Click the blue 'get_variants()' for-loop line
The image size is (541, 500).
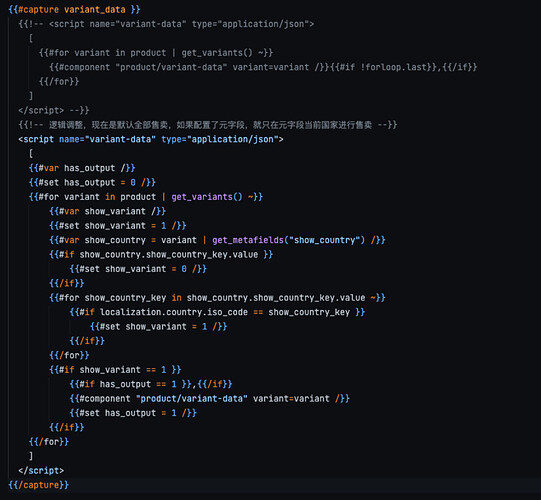pyautogui.click(x=146, y=197)
